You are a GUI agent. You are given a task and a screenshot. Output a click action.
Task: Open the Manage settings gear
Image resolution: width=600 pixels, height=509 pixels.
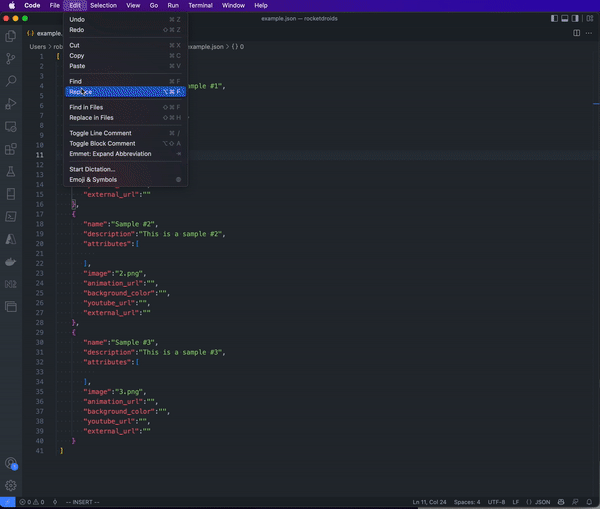click(x=11, y=485)
